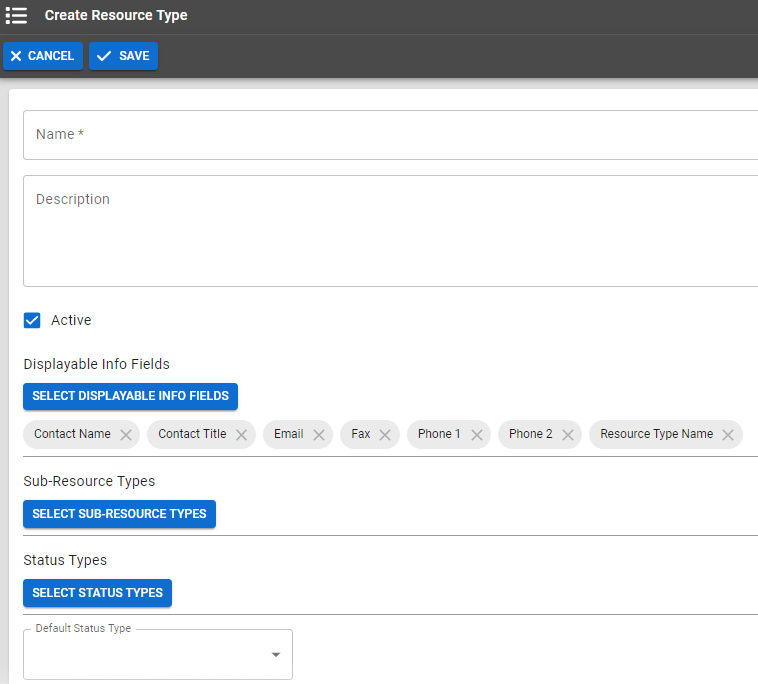
Task: Remove the Email chip
Action: coord(319,435)
